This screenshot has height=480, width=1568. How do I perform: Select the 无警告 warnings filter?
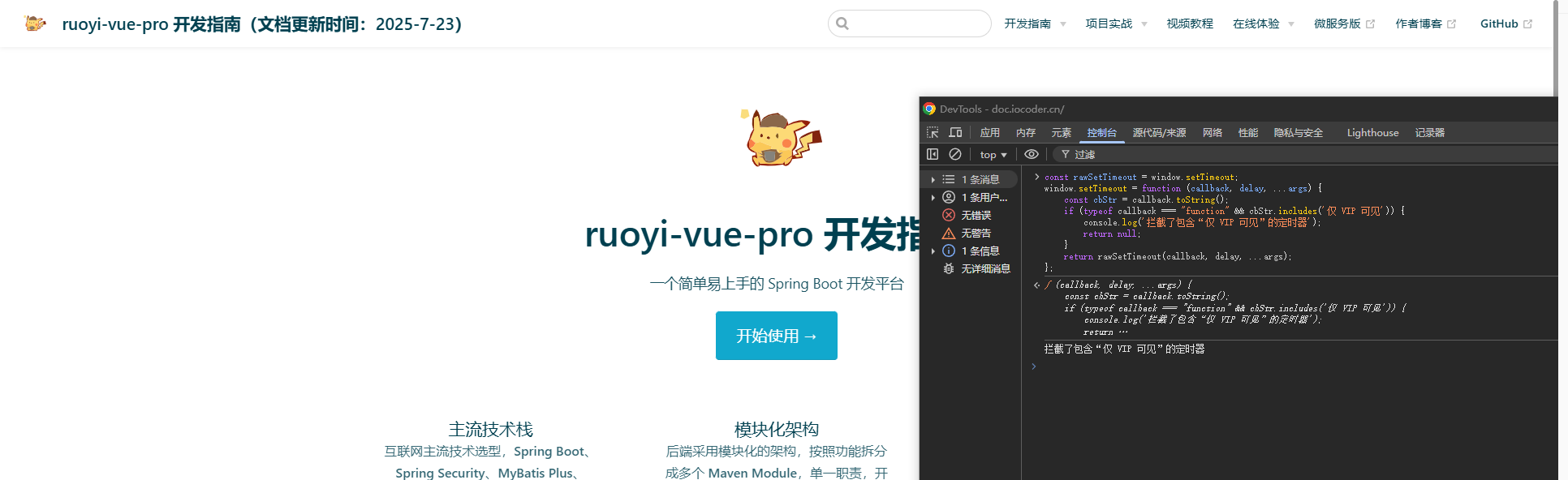pyautogui.click(x=976, y=233)
